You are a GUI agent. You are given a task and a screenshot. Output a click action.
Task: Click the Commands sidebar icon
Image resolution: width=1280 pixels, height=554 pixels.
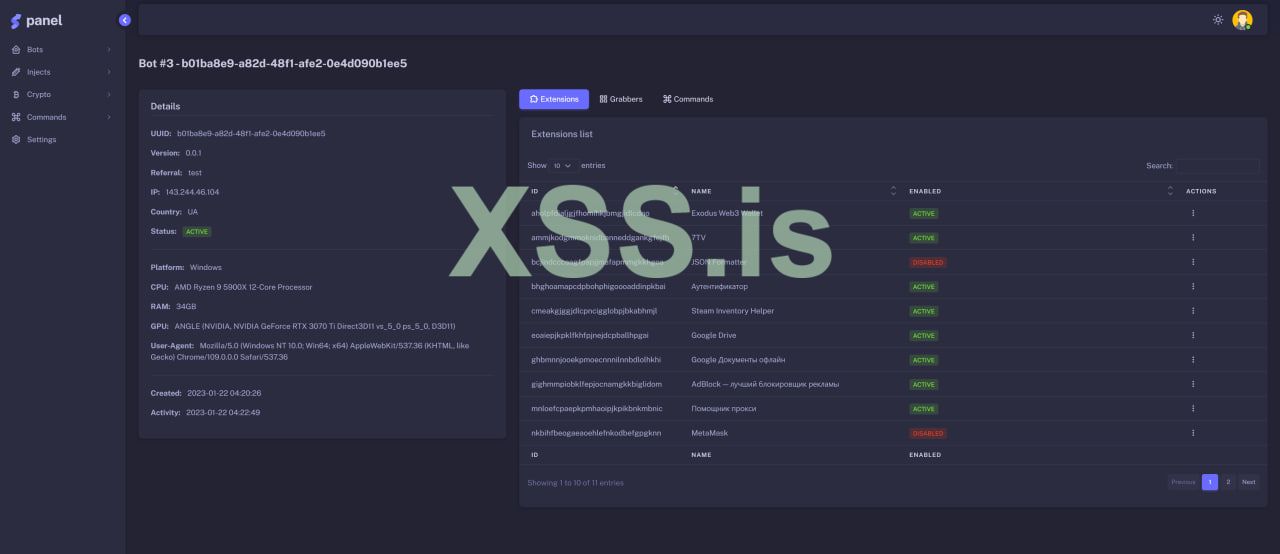[x=16, y=117]
